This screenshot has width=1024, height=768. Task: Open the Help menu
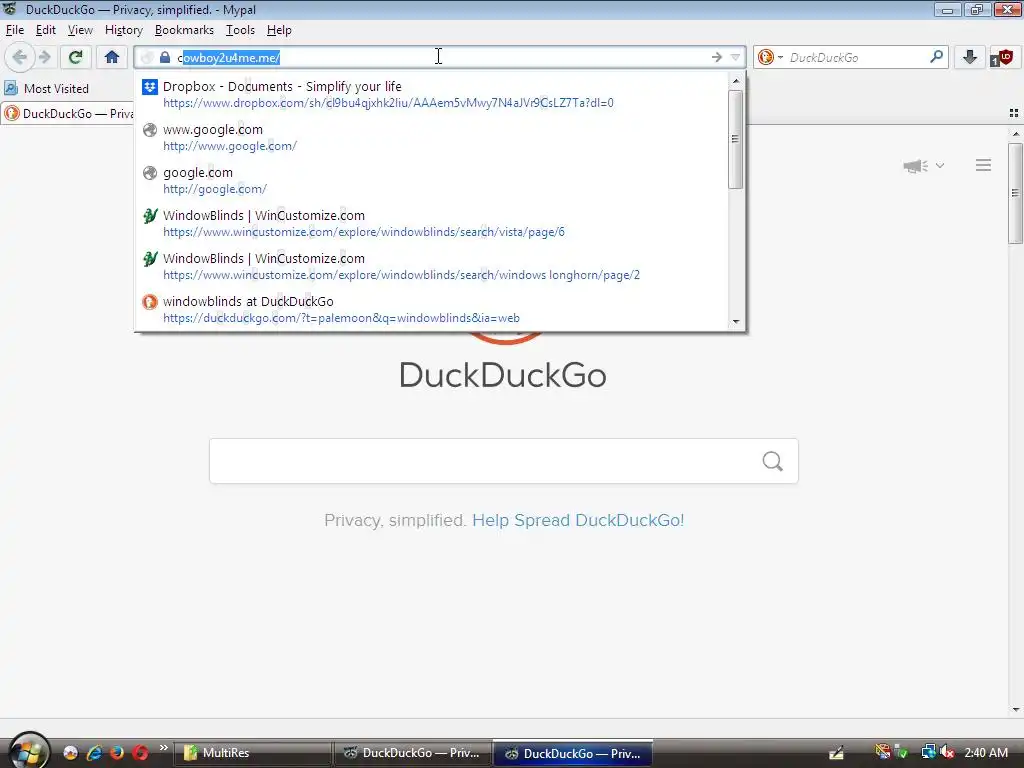pos(279,30)
